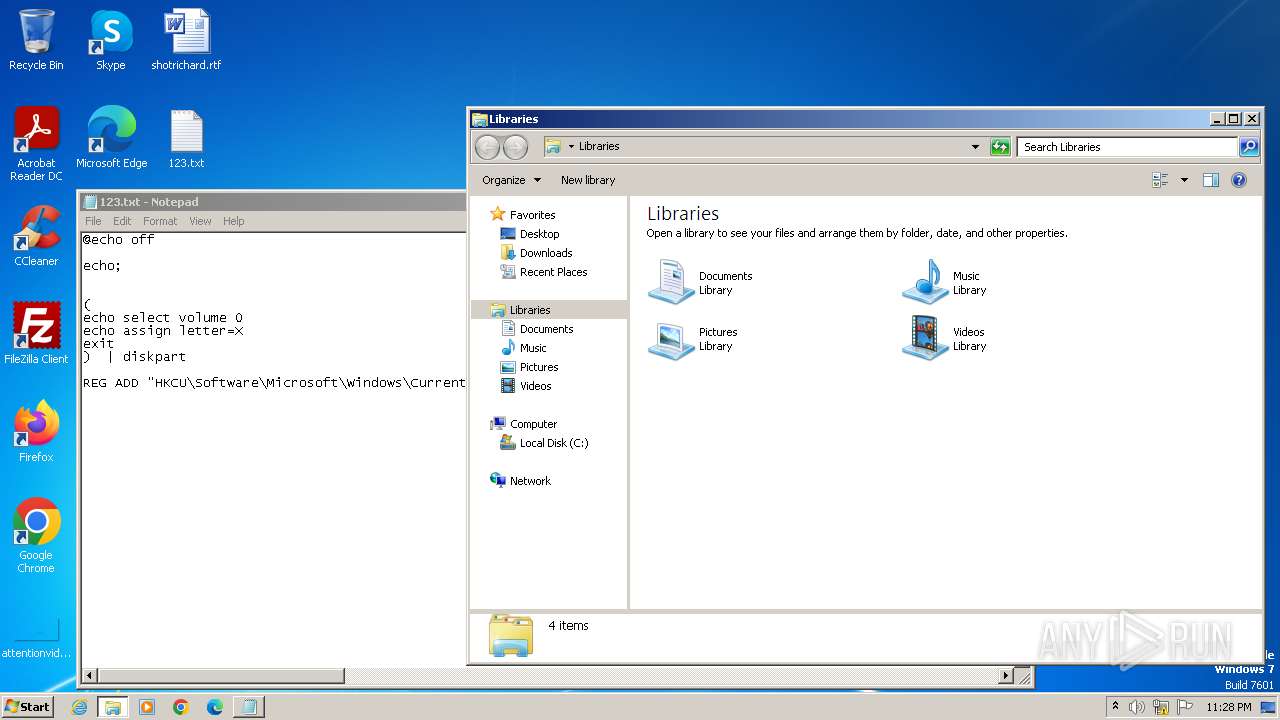Launch Skype from the desktop

tap(110, 40)
